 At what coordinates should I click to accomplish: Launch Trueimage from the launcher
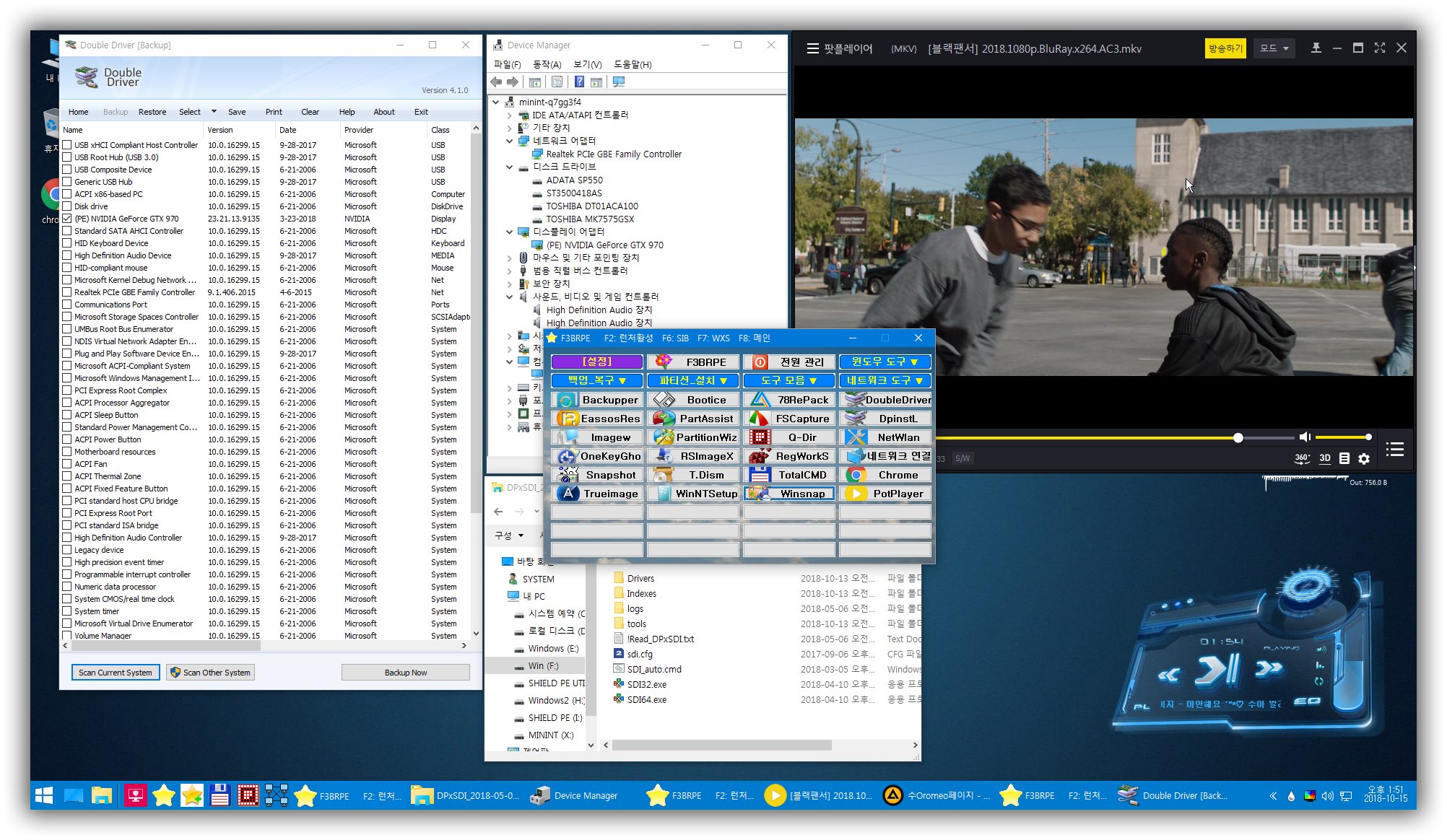pyautogui.click(x=597, y=494)
